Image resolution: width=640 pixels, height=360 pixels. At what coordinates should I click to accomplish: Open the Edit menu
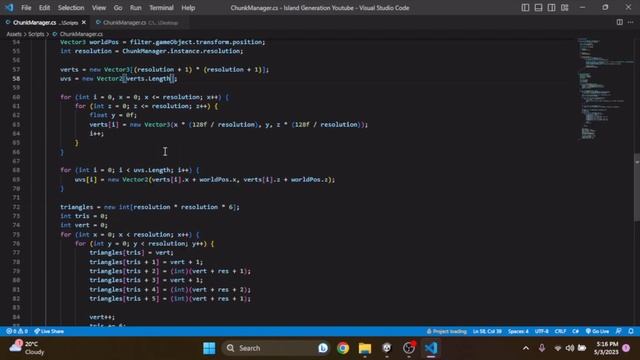pos(44,8)
